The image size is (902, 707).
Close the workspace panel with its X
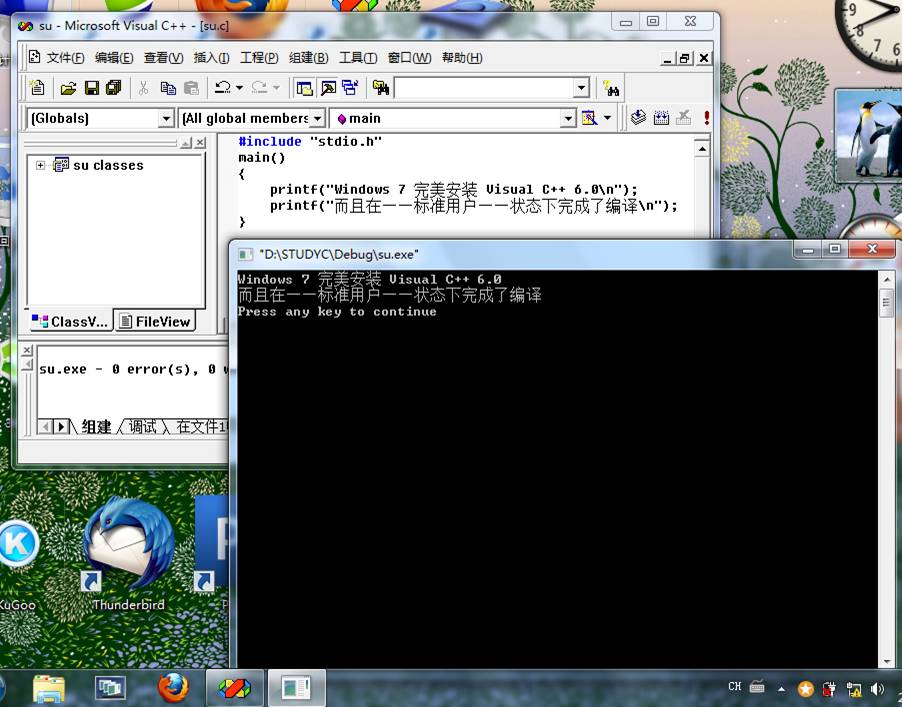pyautogui.click(x=200, y=143)
